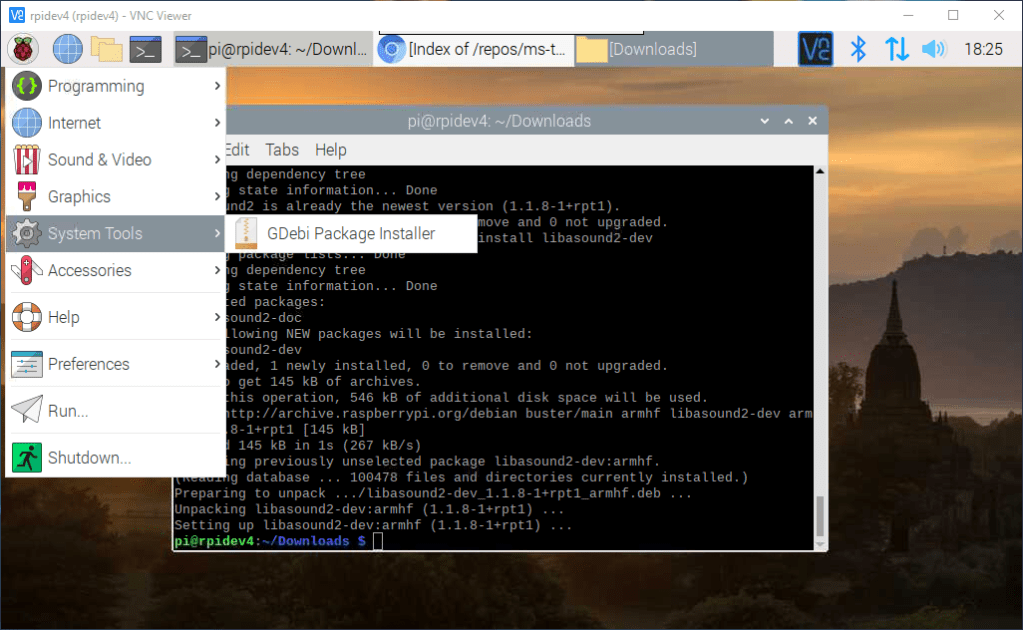
Task: Open Bluetooth options from the system tray
Action: (x=857, y=48)
